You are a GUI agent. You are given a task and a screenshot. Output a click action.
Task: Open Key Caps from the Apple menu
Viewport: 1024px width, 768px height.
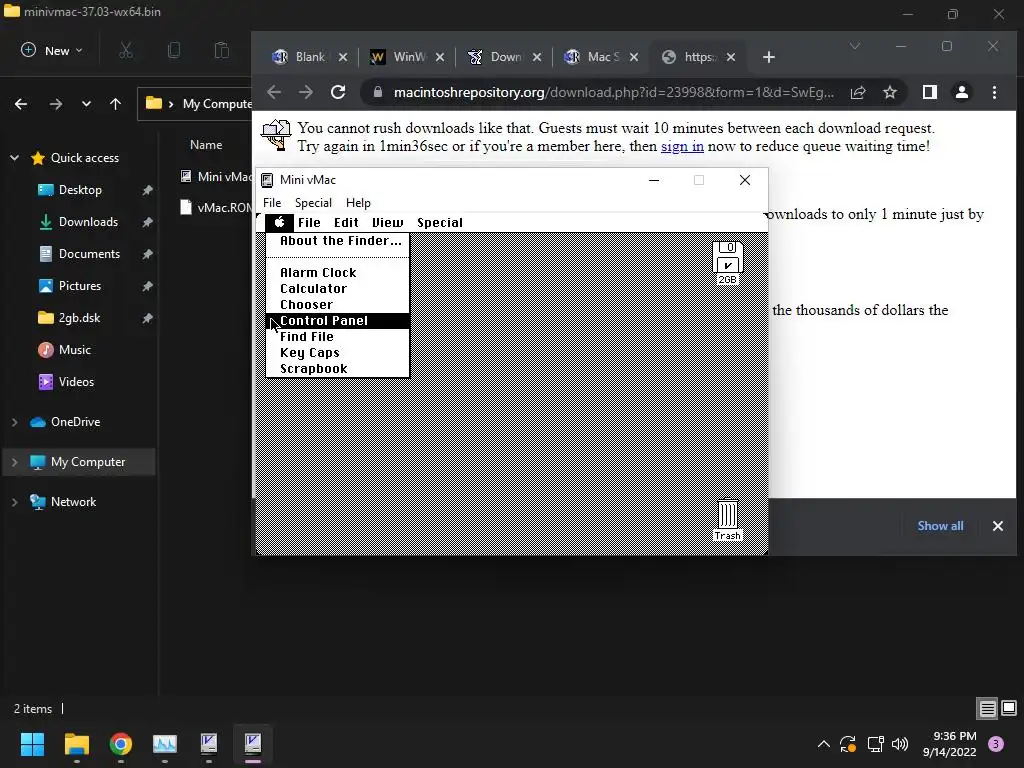point(338,353)
